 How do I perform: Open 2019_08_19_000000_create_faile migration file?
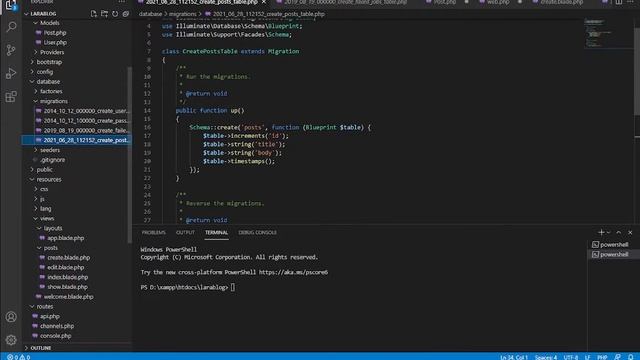(86, 131)
